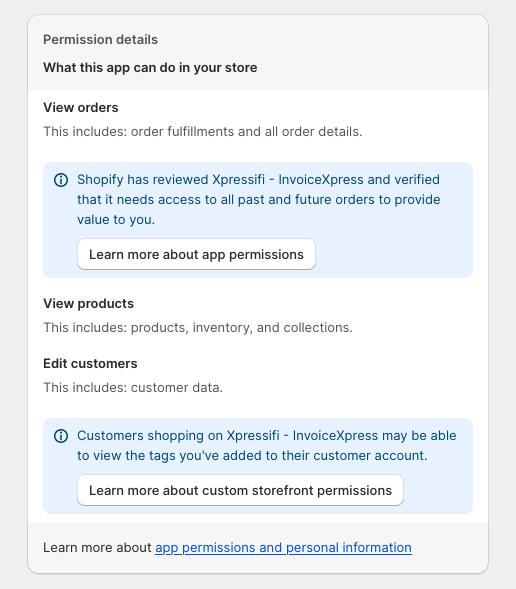Click empty blue area right of app permissions button
Screen dimensions: 516x589
[392, 254]
